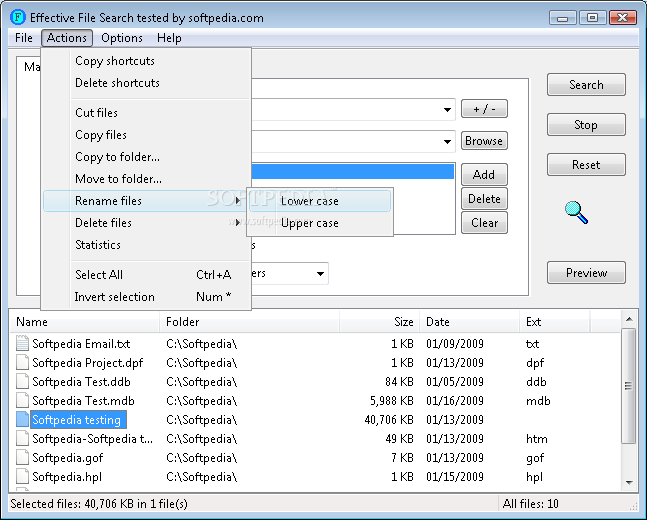Click the Preview button
Image resolution: width=647 pixels, height=520 pixels.
[x=586, y=272]
